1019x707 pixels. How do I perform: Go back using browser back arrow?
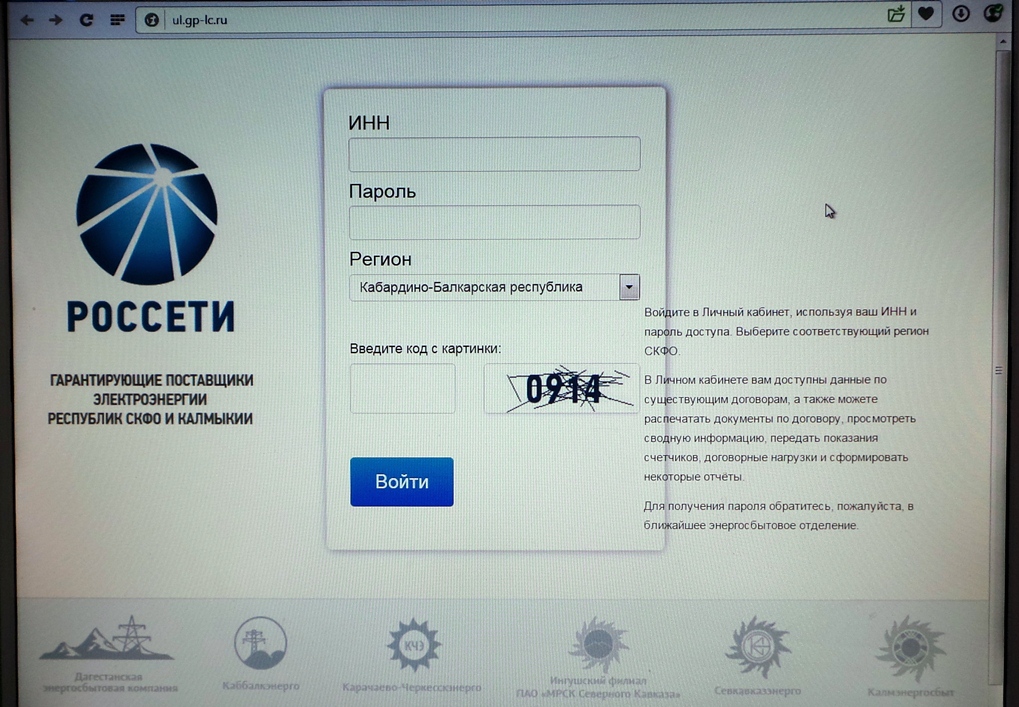click(x=27, y=20)
